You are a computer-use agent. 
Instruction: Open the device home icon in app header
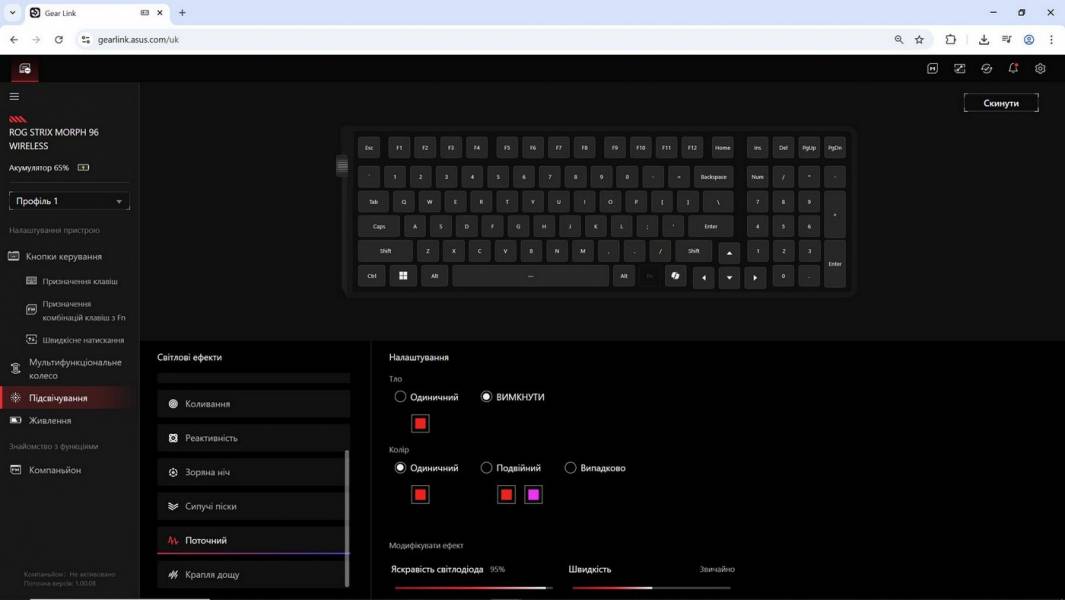pos(25,69)
